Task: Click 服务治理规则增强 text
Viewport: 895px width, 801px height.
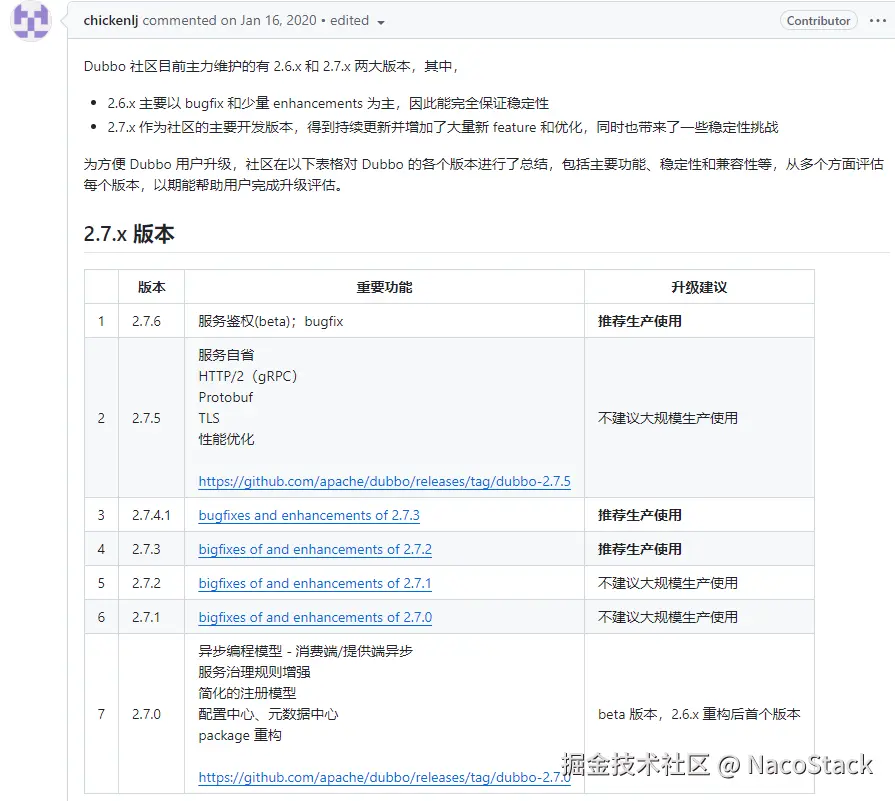Action: (254, 672)
